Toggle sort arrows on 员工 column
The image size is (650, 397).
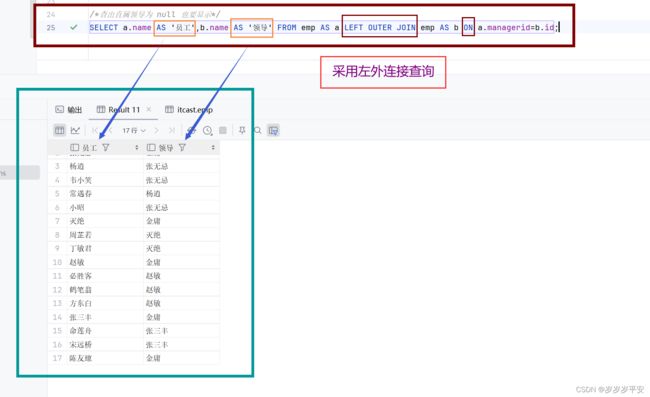coord(137,148)
